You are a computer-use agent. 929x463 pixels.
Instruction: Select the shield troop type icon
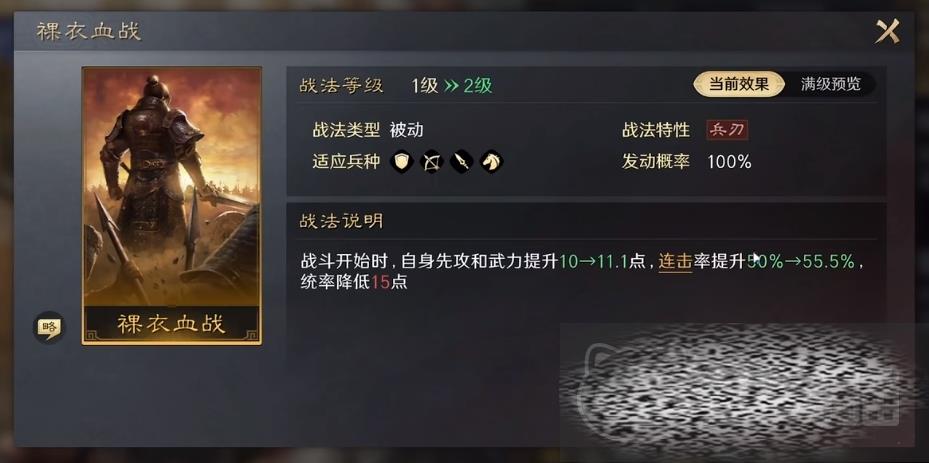click(402, 161)
